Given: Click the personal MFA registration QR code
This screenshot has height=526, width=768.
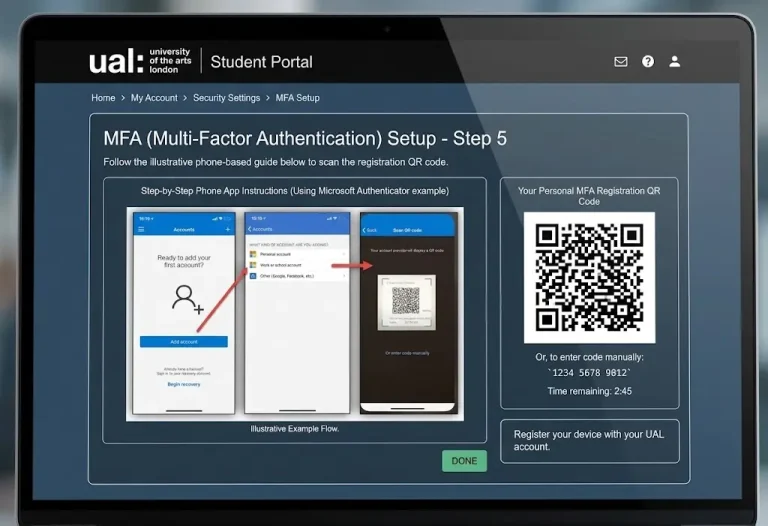Looking at the screenshot, I should tap(589, 277).
